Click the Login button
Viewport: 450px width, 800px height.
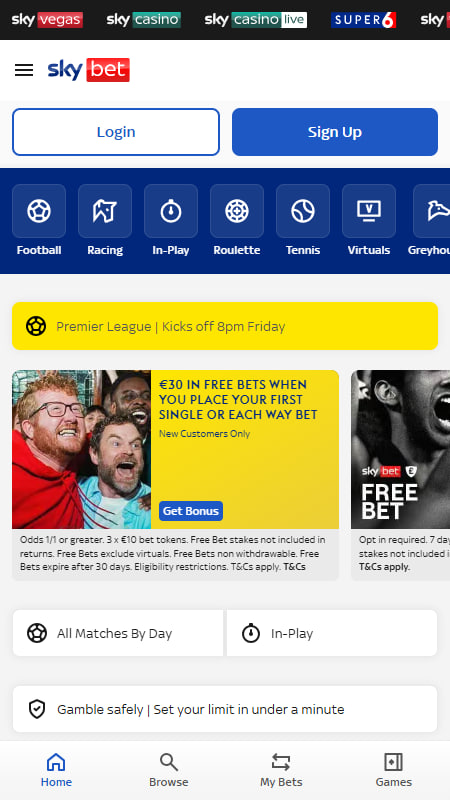[x=116, y=132]
